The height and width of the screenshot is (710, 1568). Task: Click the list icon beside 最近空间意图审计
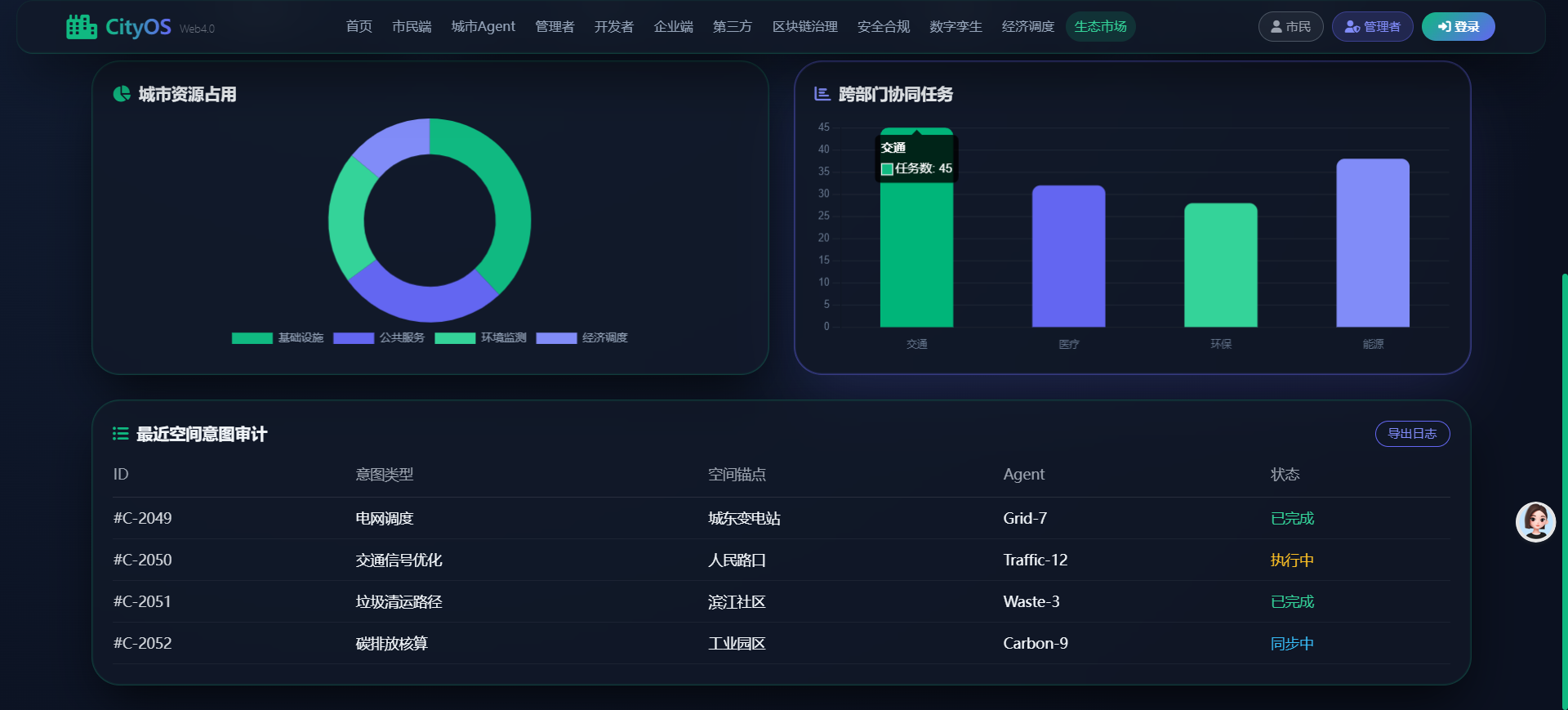[x=121, y=434]
